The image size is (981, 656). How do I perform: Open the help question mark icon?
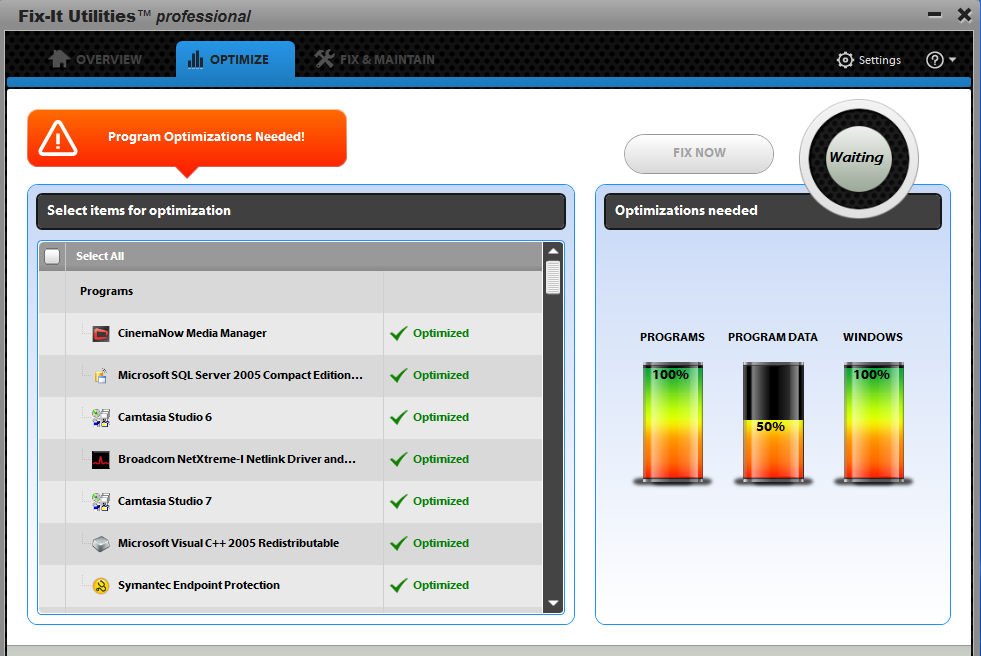(935, 60)
